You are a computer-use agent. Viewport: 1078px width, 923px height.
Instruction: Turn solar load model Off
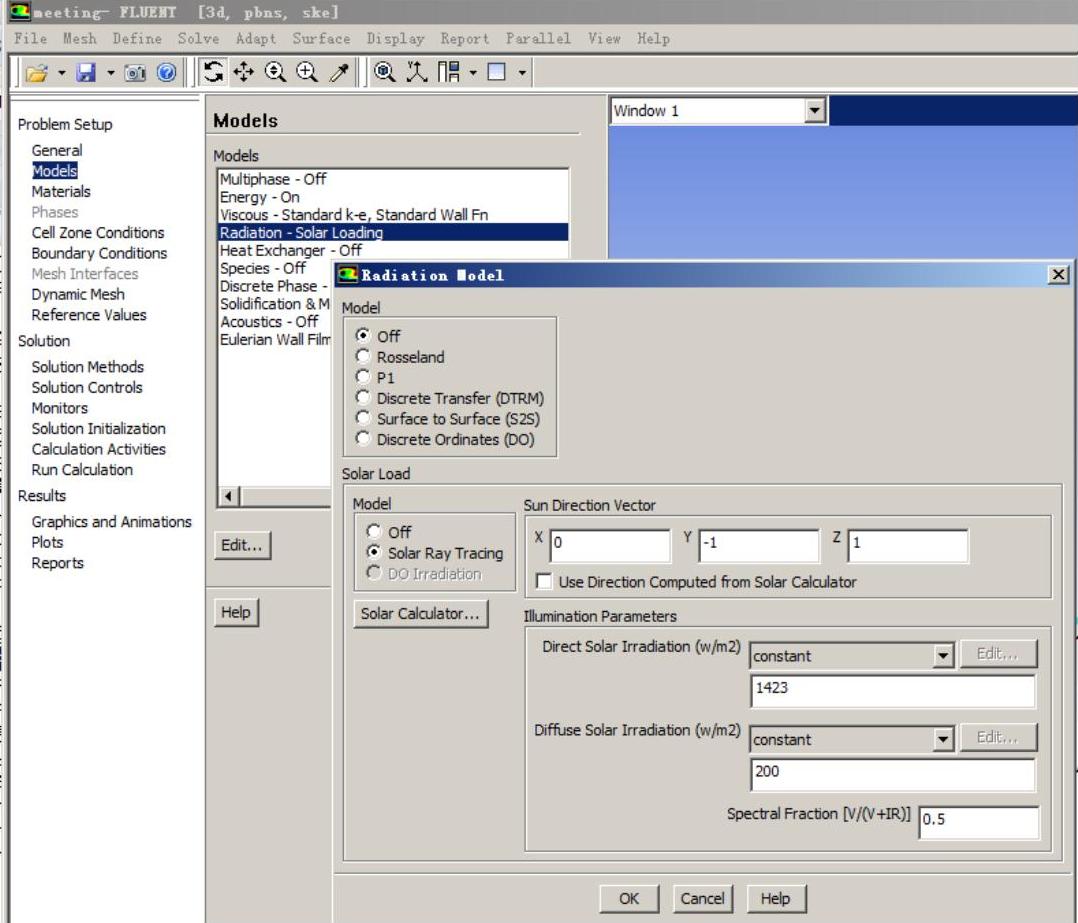point(375,532)
